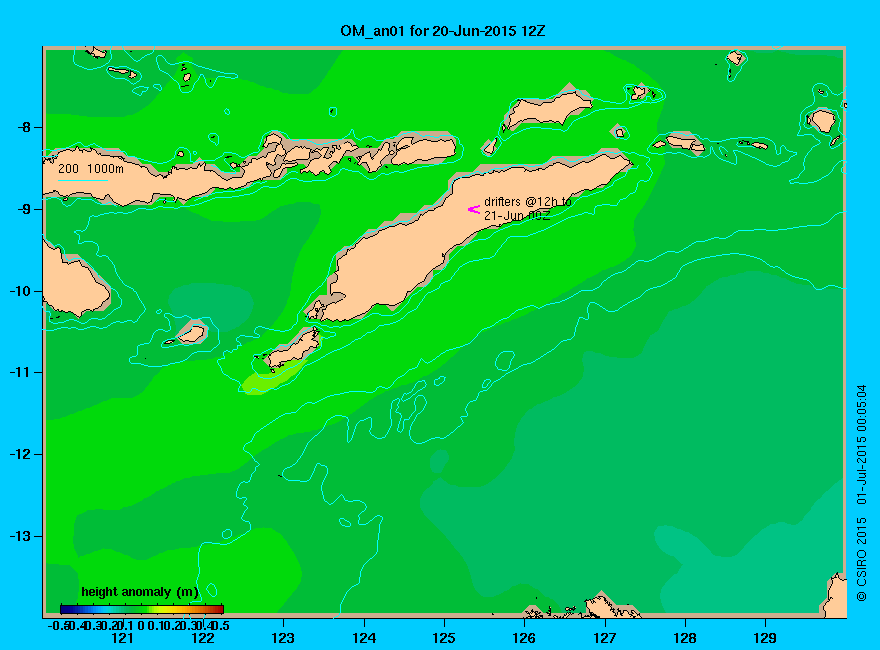Click the longitude label "125"
The width and height of the screenshot is (880, 650).
coord(444,638)
